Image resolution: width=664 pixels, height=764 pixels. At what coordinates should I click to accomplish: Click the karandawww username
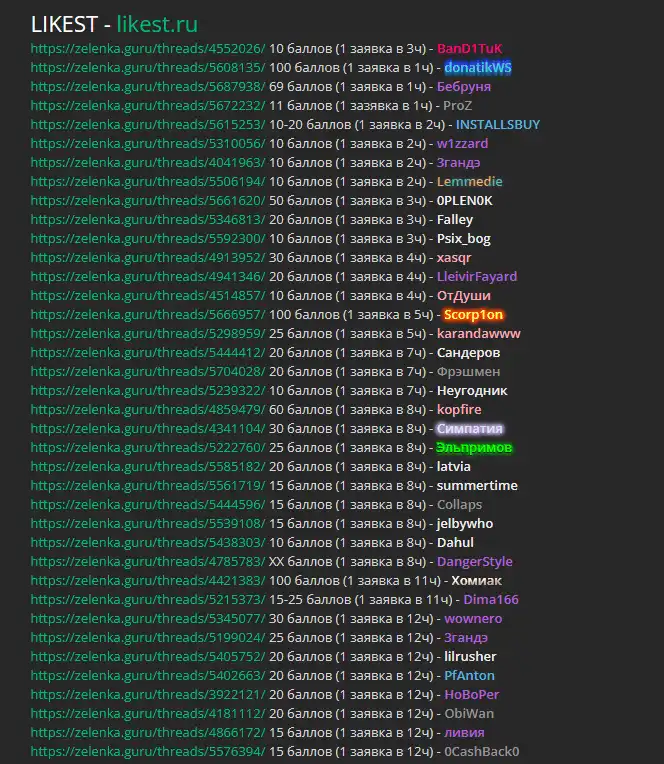click(478, 334)
